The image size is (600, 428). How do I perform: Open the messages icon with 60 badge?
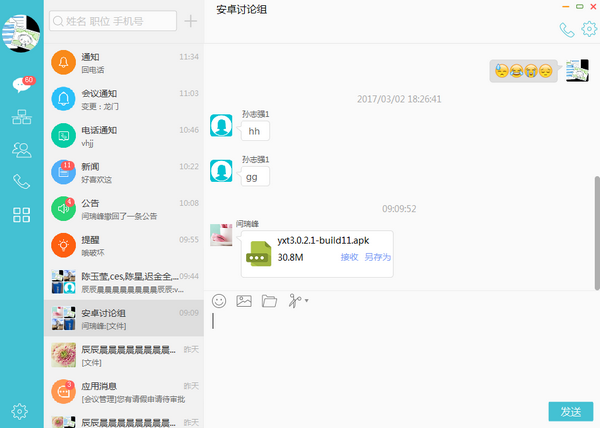(x=22, y=84)
